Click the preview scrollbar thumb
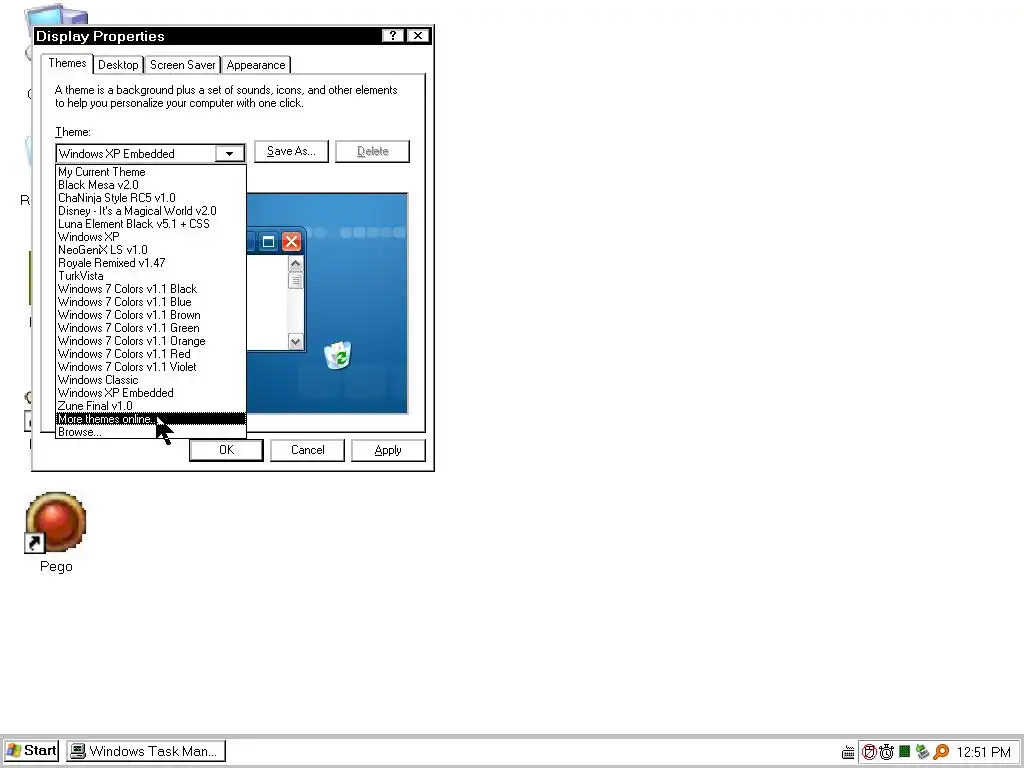 click(295, 281)
